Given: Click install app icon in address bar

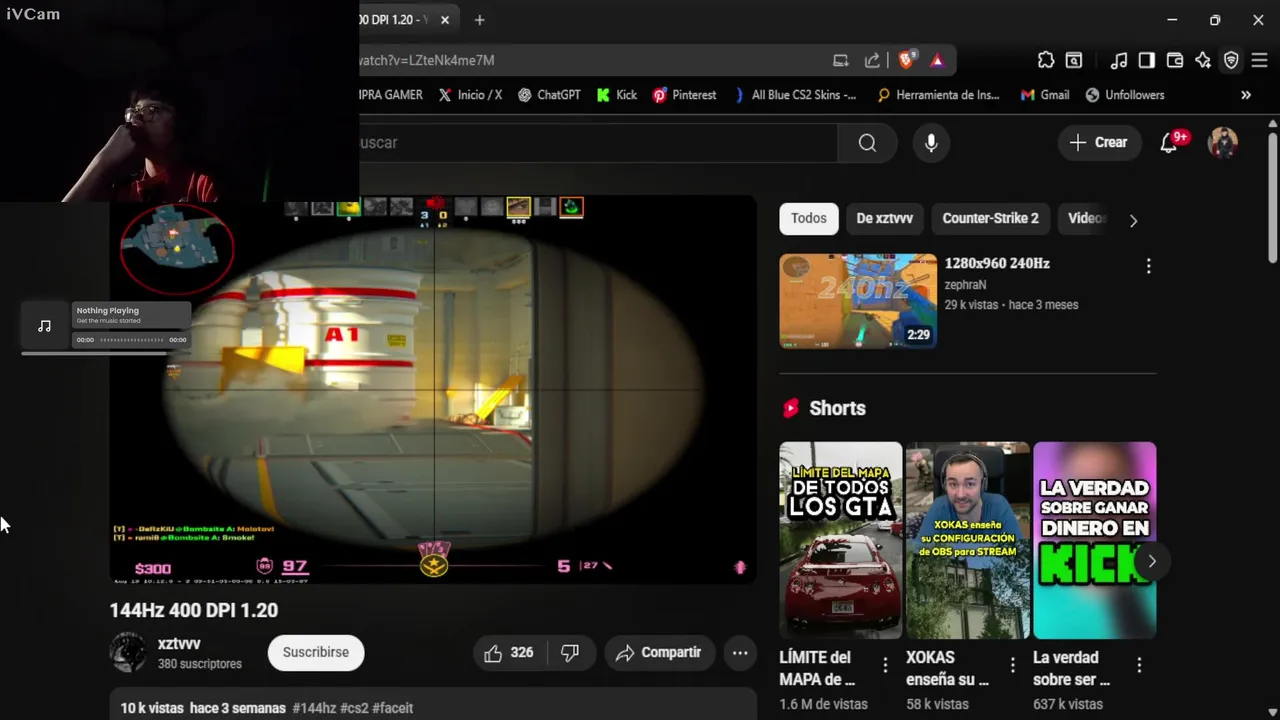Looking at the screenshot, I should (x=841, y=60).
